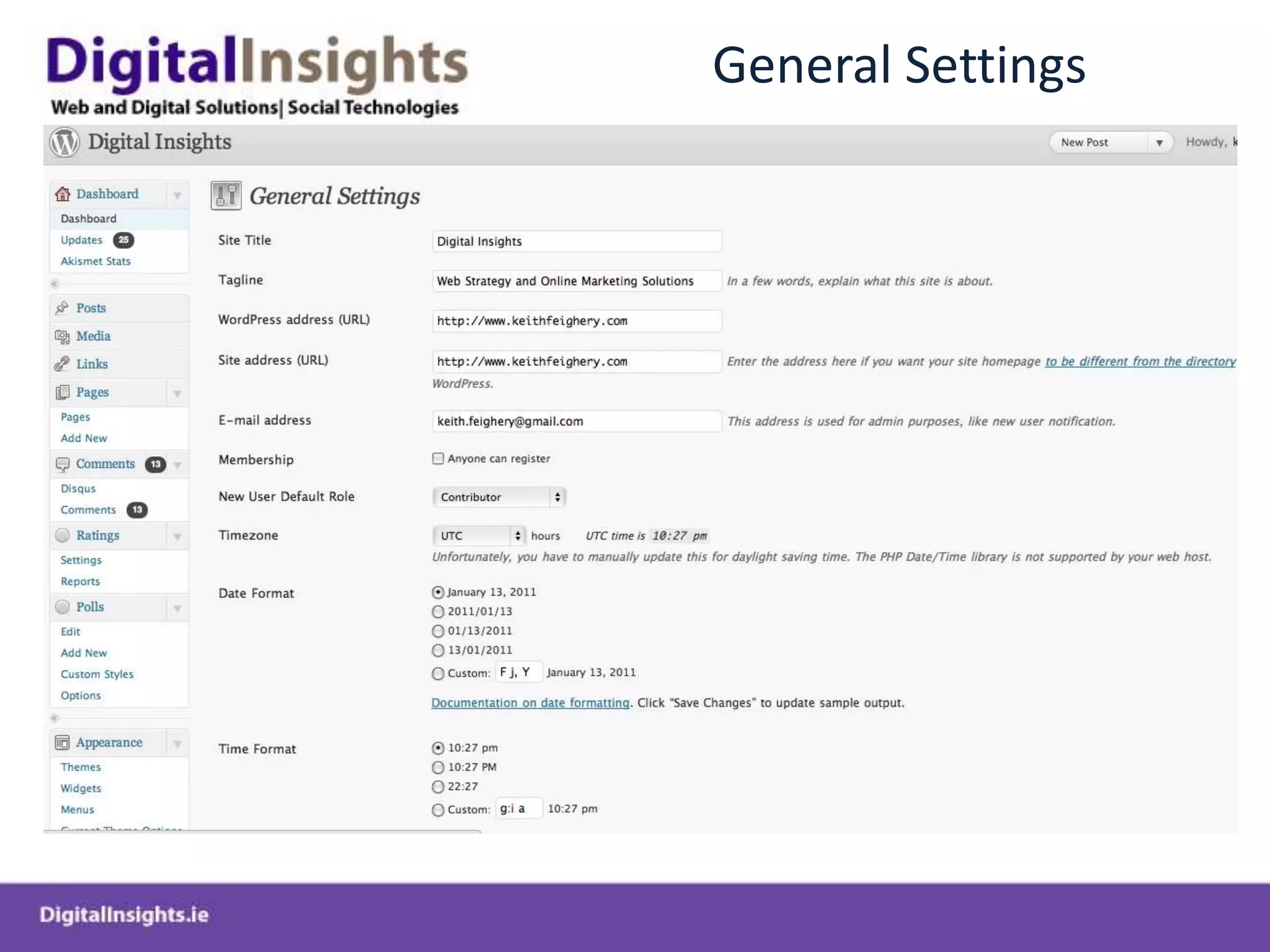Viewport: 1270px width, 952px height.
Task: Click the Media icon in sidebar
Action: 62,337
